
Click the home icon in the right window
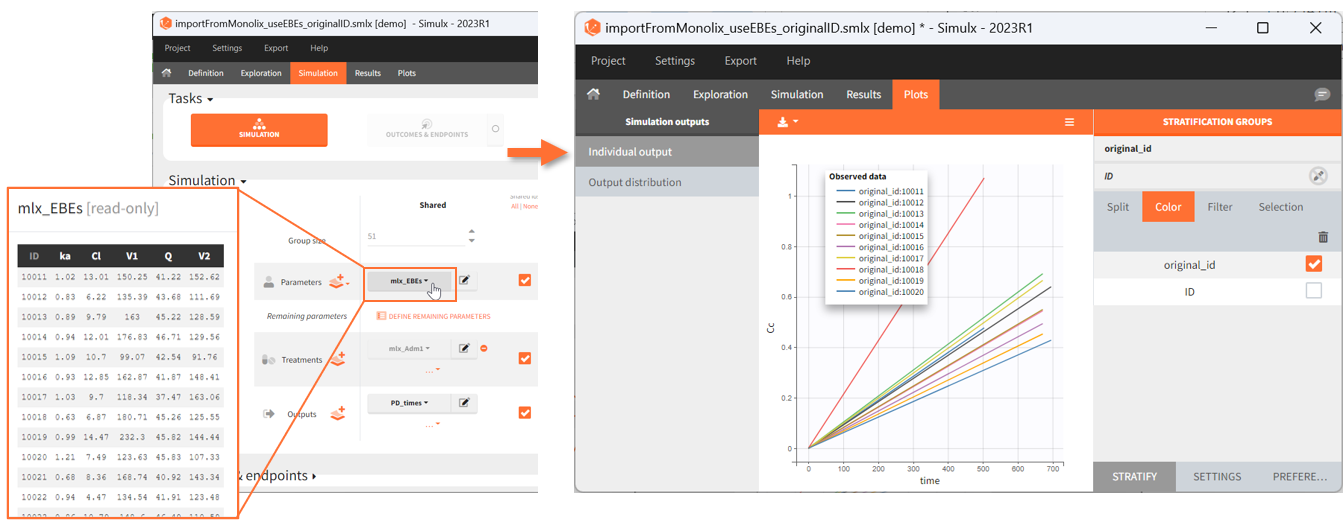[593, 94]
